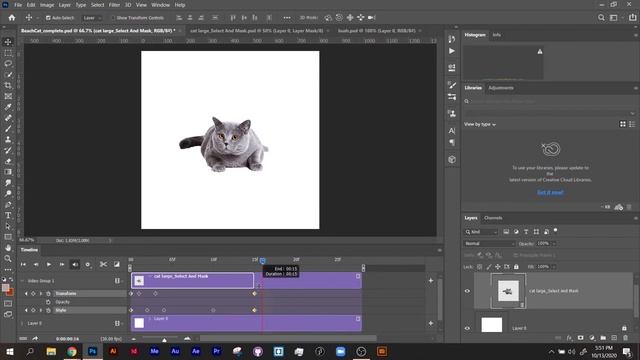
Task: Open the File menu
Action: 18,5
